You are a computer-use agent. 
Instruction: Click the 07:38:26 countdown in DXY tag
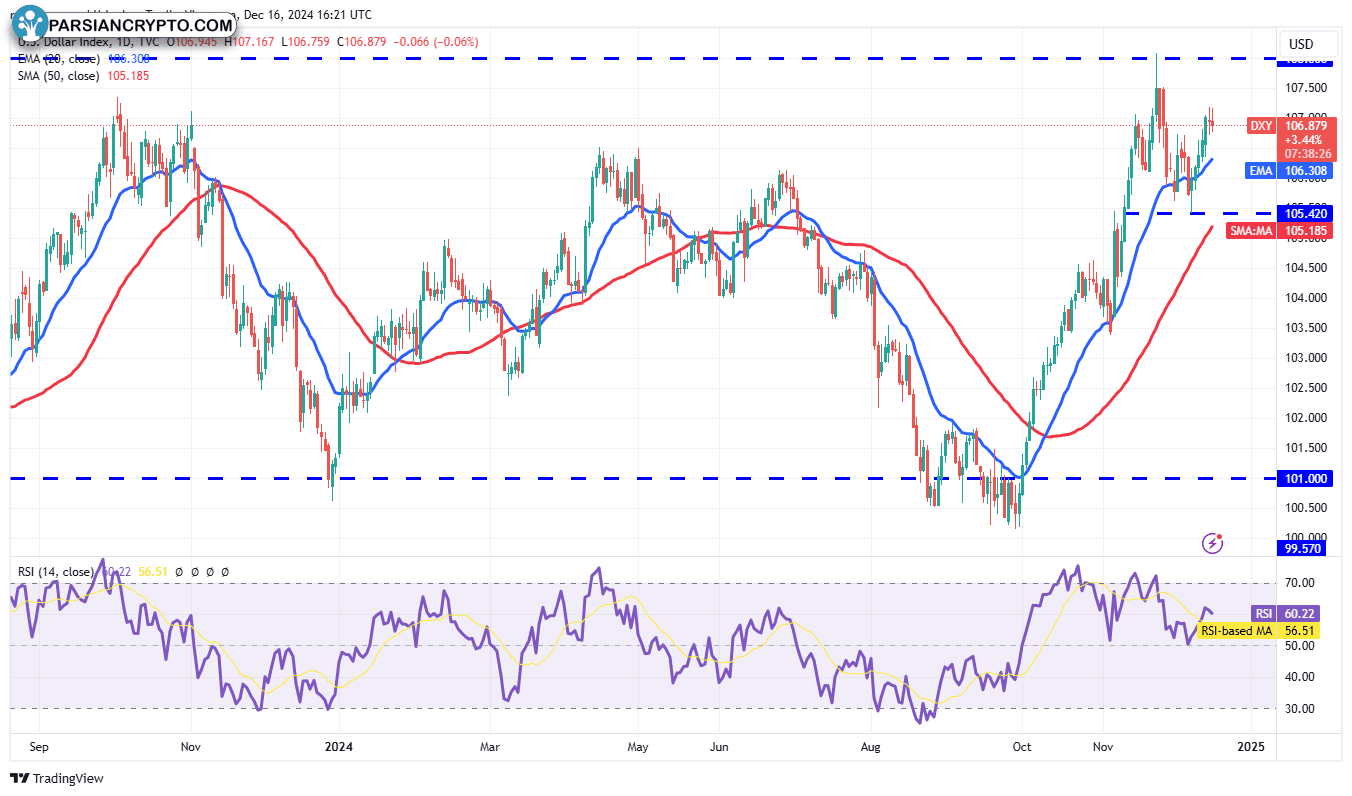1308,154
